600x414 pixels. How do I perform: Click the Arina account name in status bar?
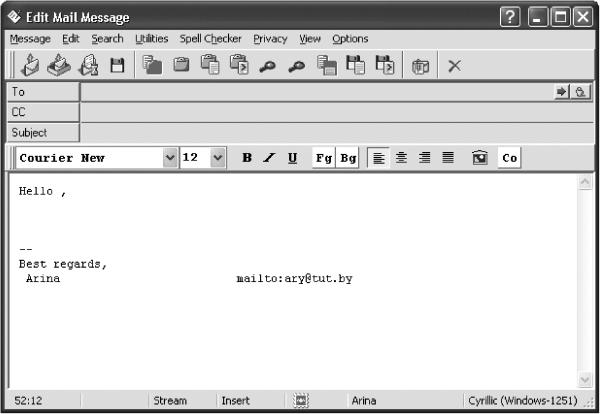click(x=364, y=401)
